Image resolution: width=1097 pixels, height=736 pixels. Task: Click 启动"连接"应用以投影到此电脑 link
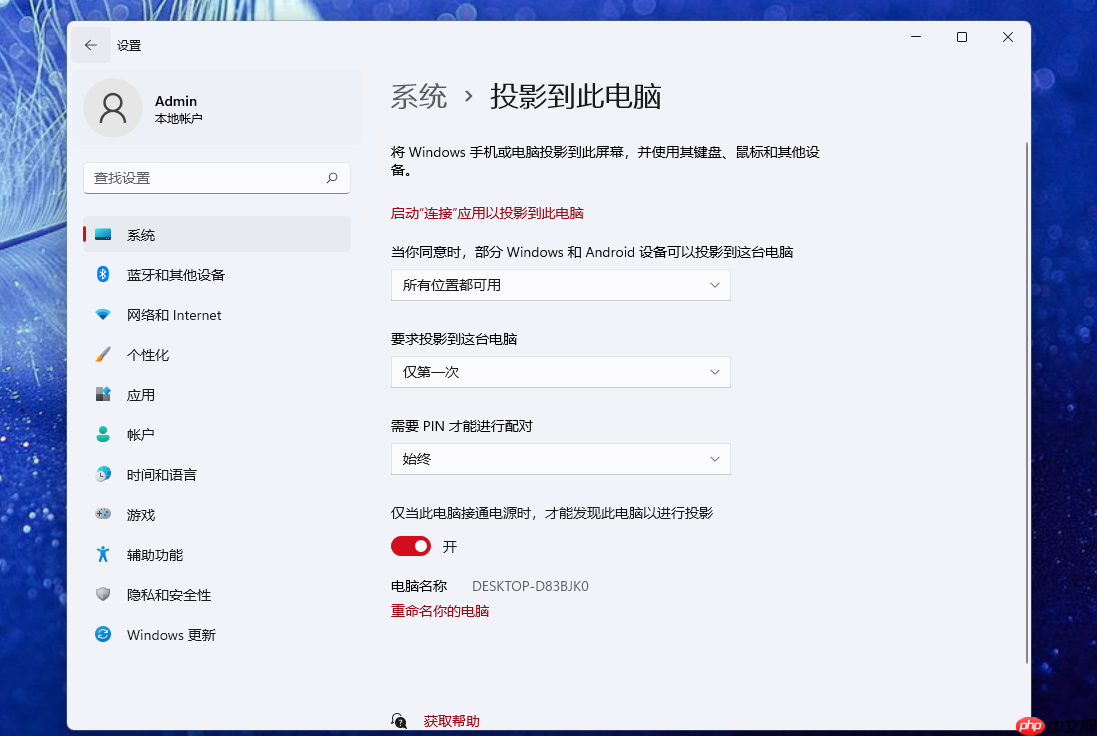(487, 213)
